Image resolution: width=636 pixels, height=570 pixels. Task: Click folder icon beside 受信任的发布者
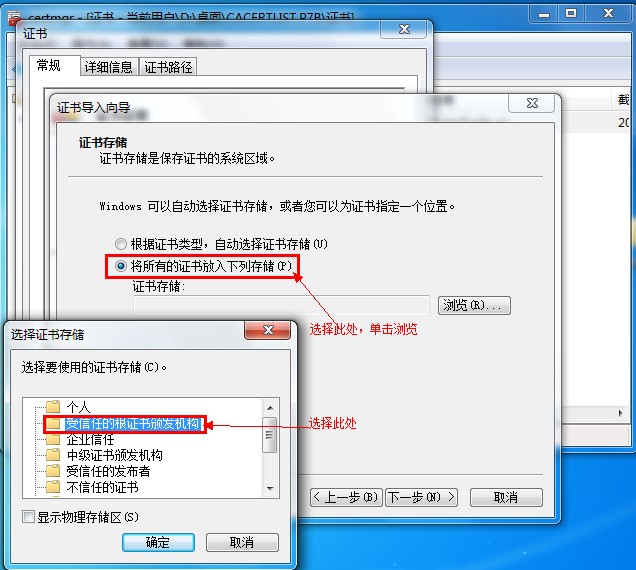point(53,471)
